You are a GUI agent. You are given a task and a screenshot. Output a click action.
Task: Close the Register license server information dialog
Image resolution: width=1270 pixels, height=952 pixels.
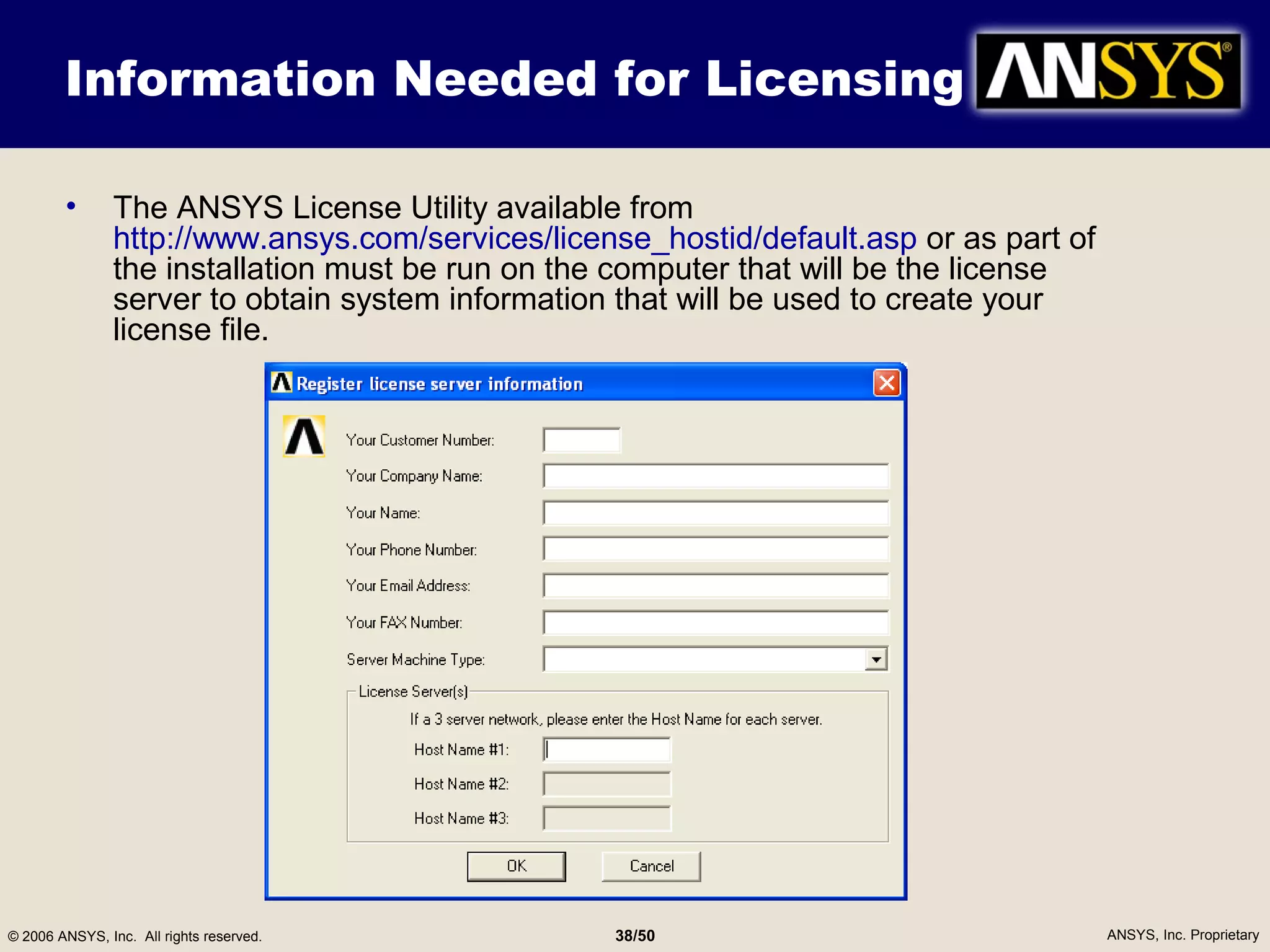click(887, 383)
